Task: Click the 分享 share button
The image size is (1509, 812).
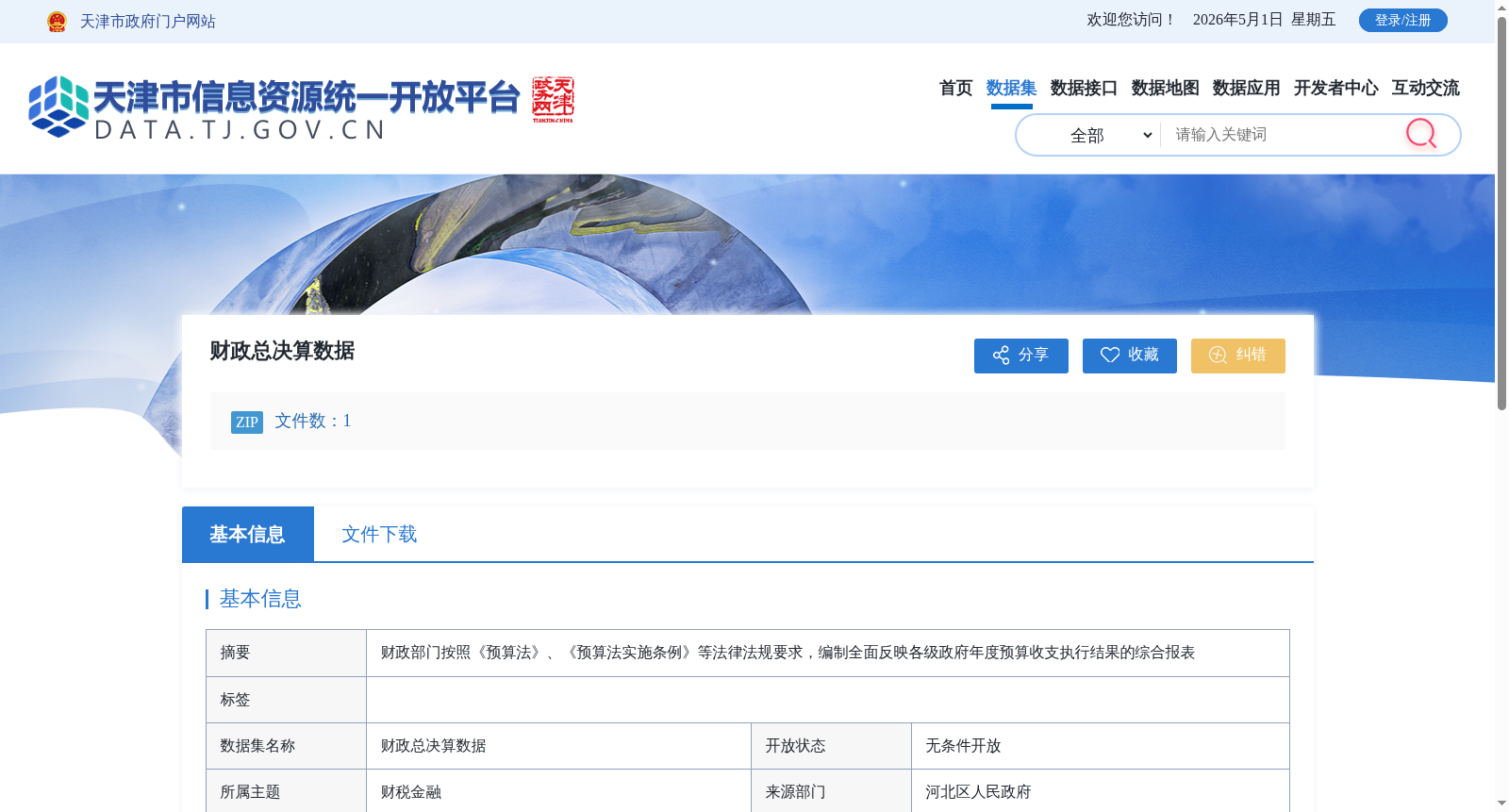Action: pos(1020,356)
